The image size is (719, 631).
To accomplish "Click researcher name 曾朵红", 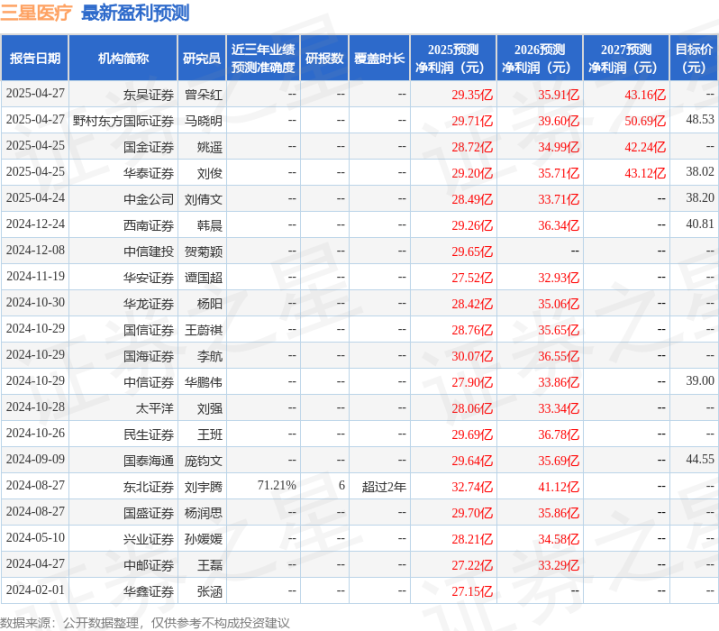I will coord(204,94).
